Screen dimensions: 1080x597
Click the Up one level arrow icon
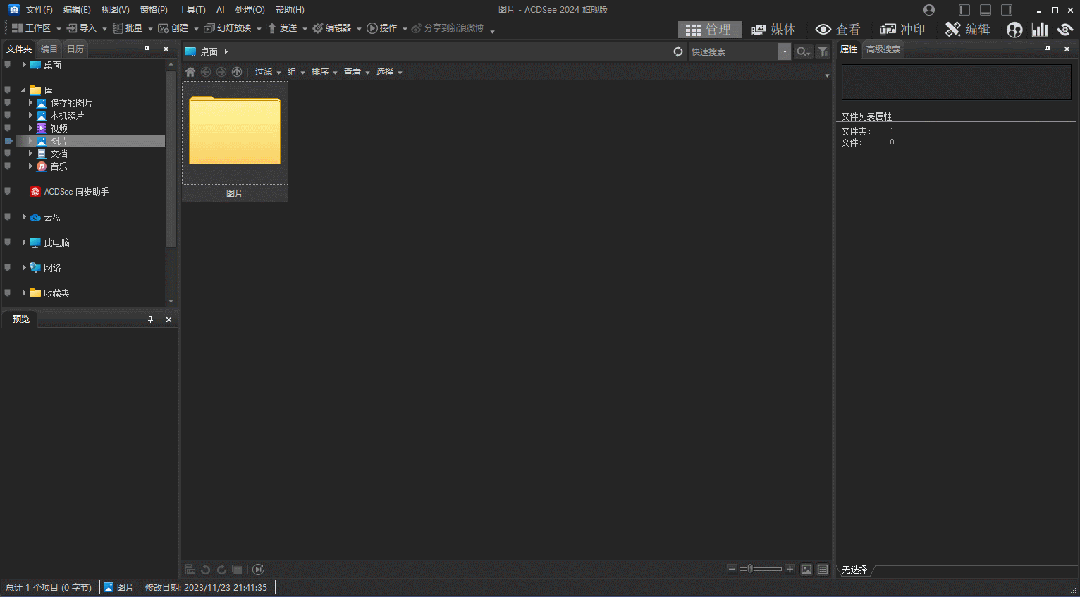tap(237, 72)
